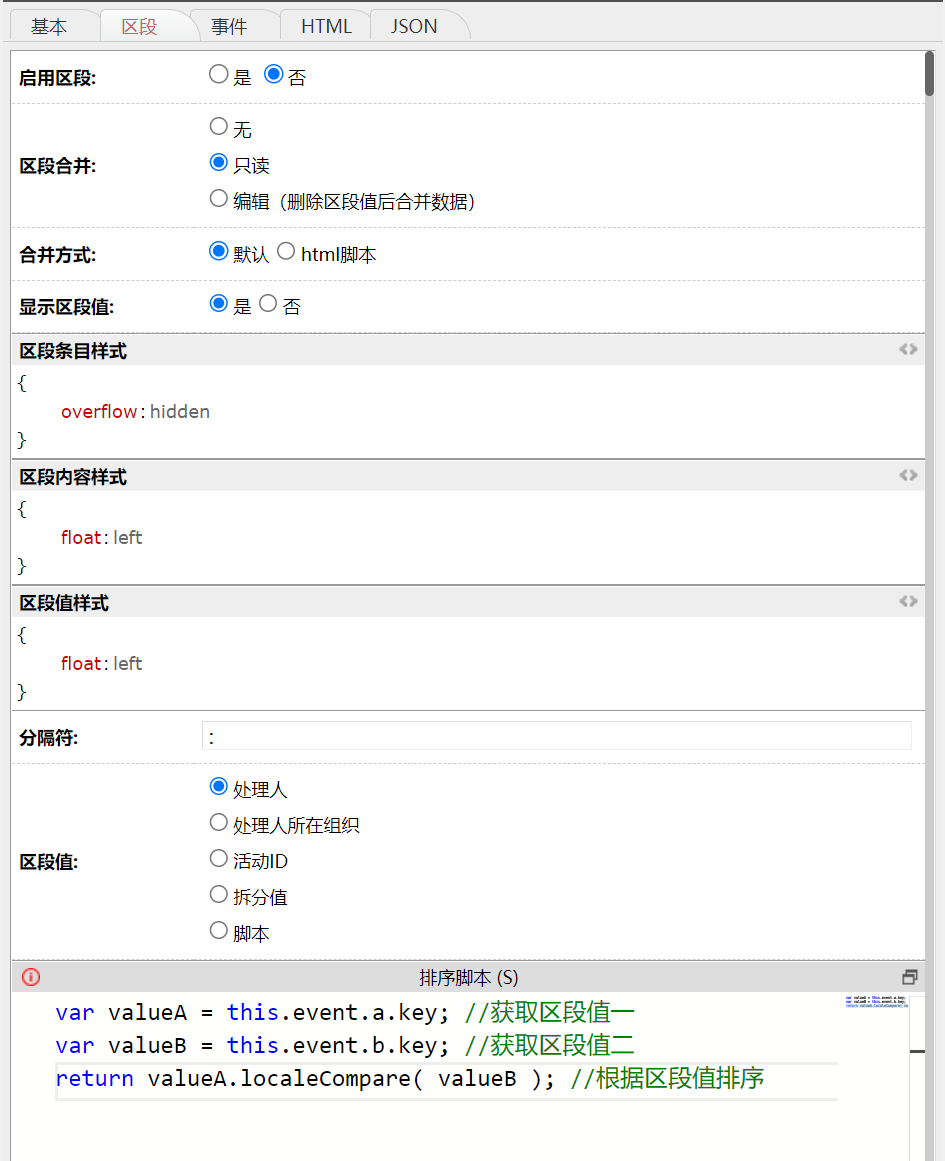Open the JSON tab
The image size is (945, 1161).
coord(414,26)
